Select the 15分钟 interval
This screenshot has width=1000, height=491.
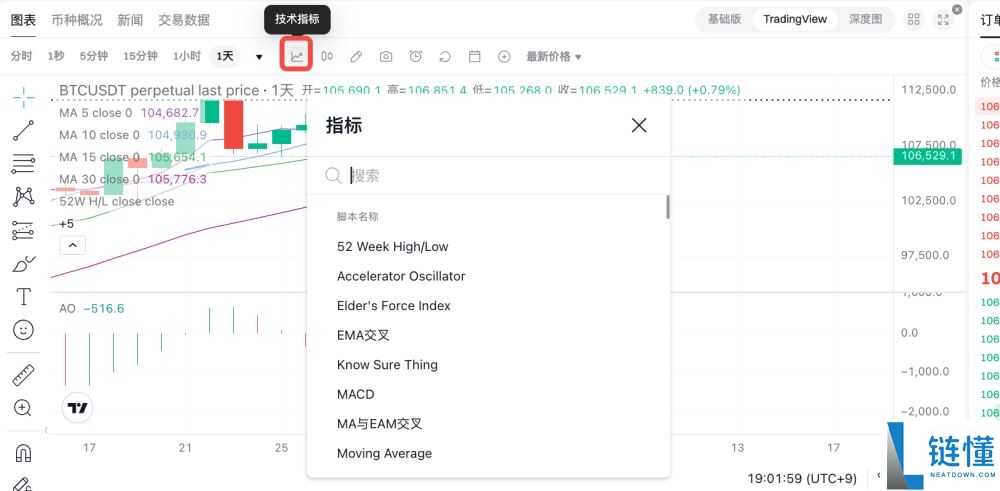tap(140, 56)
